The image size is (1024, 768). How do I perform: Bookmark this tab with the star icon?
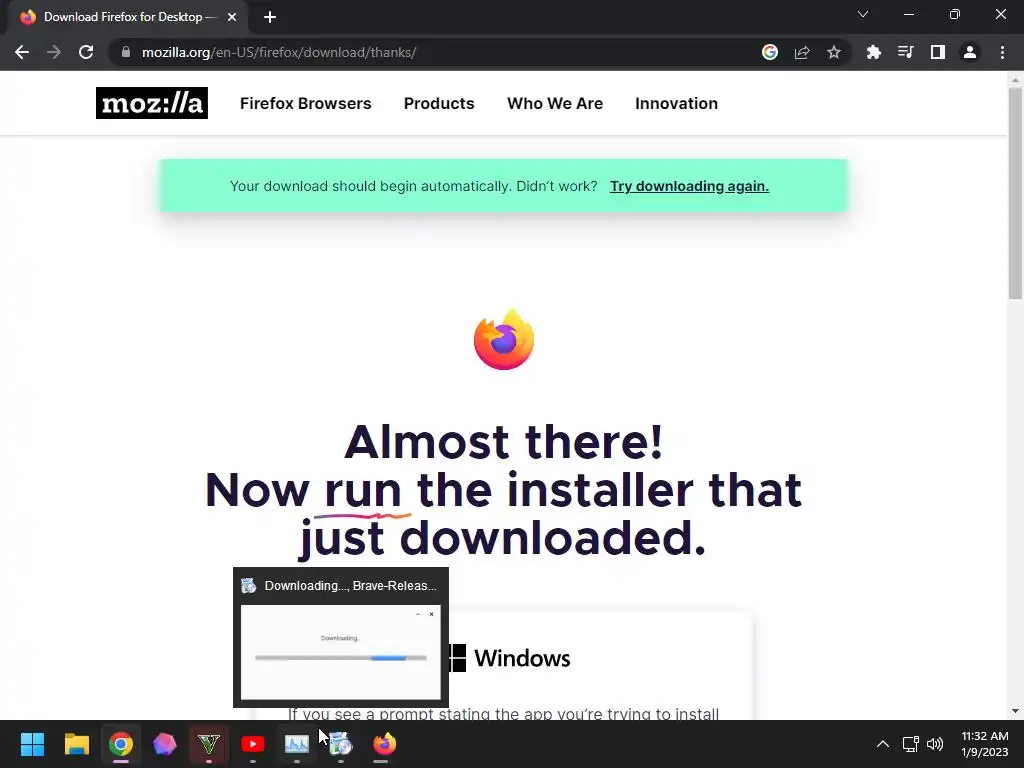[x=834, y=52]
